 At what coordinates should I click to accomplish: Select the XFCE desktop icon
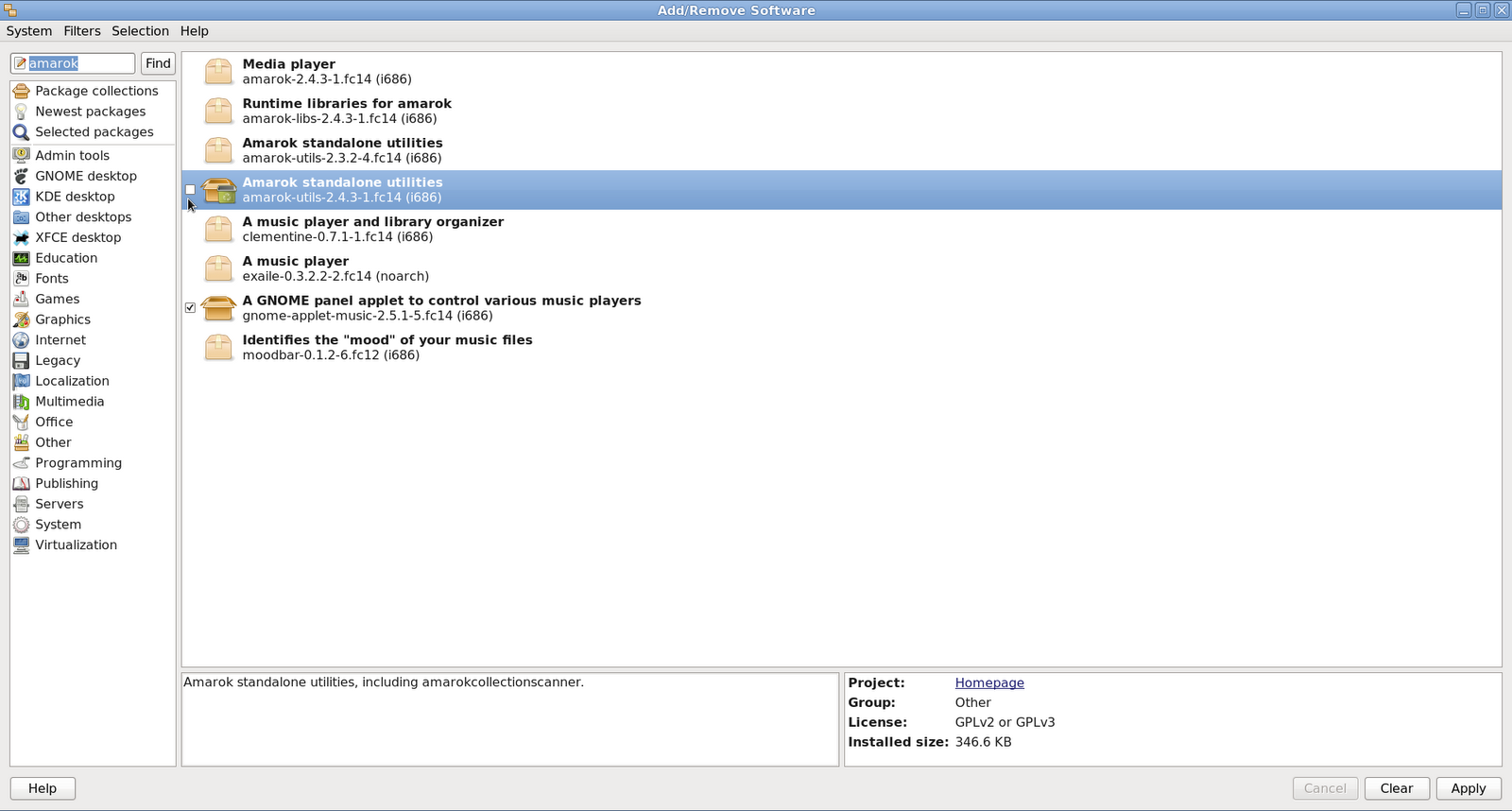[x=21, y=237]
